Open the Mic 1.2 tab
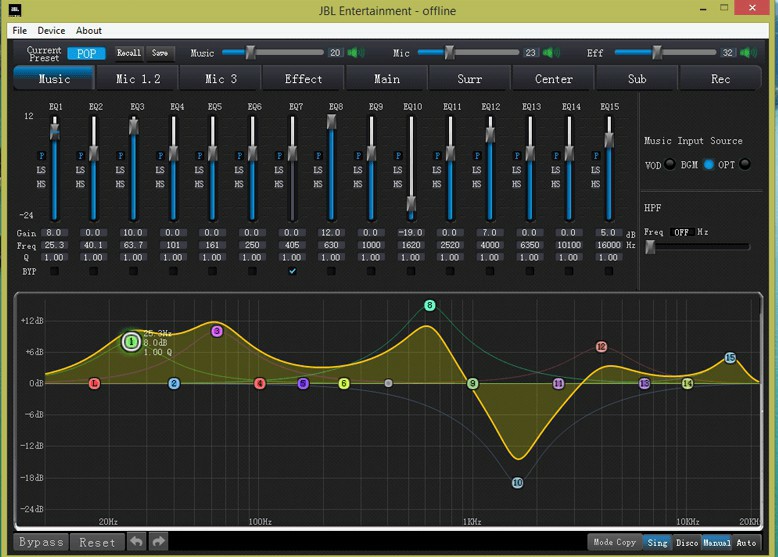The image size is (778, 557). (x=138, y=79)
